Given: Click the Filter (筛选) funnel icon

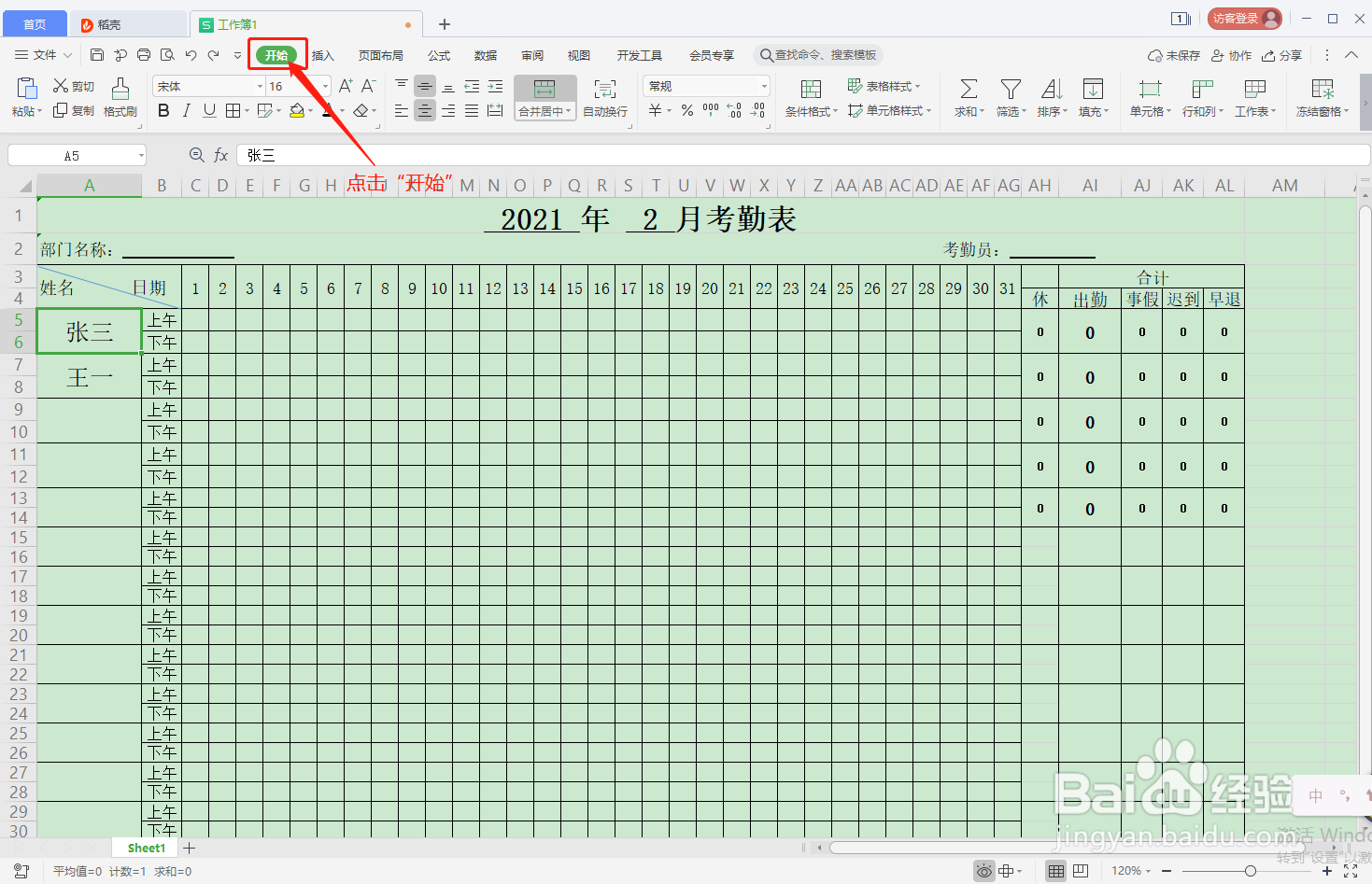Looking at the screenshot, I should pyautogui.click(x=1011, y=89).
